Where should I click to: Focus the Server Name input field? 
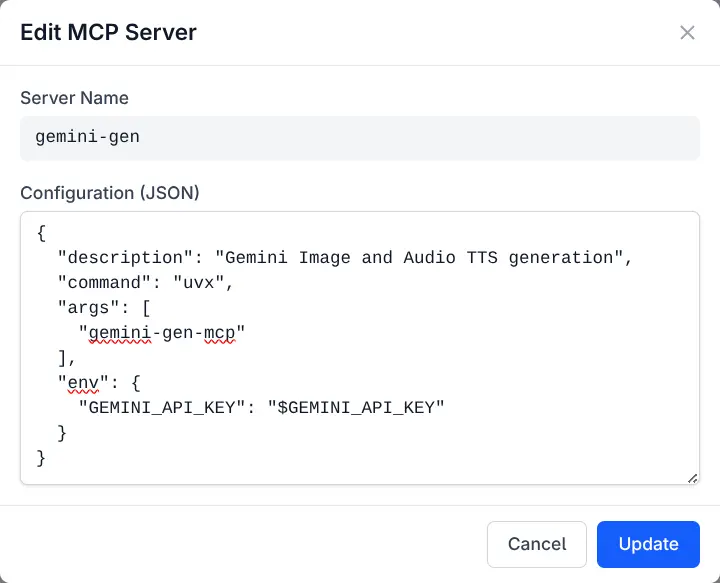coord(360,137)
